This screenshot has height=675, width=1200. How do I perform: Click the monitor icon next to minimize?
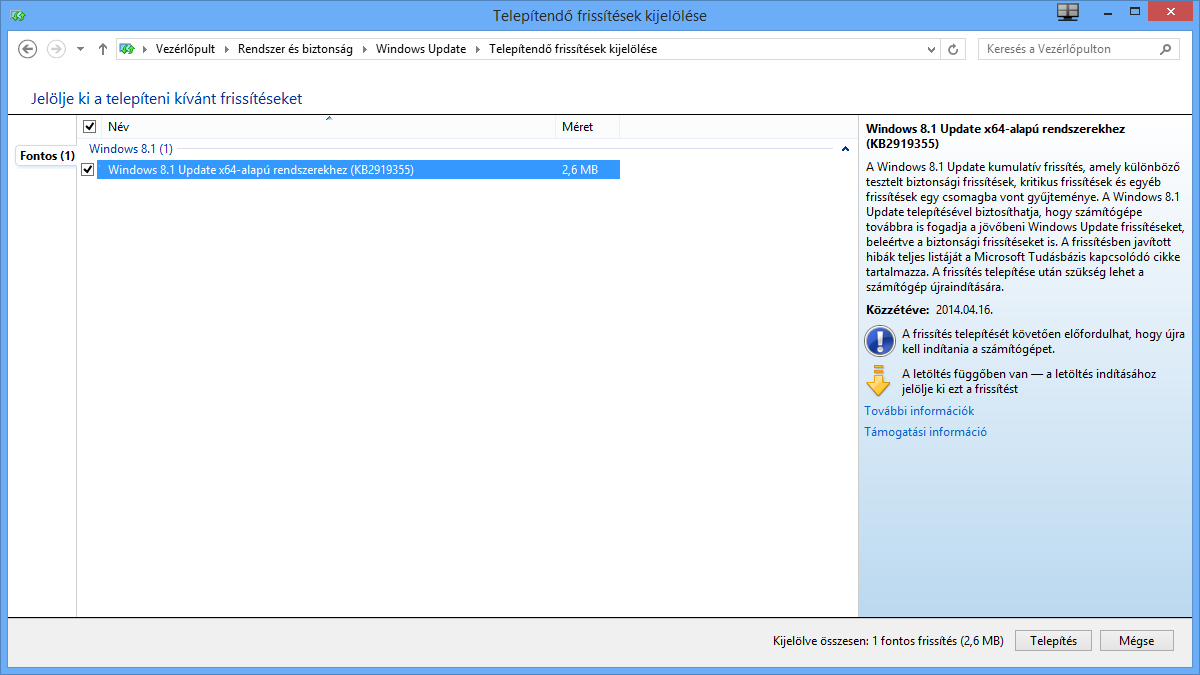(1069, 12)
